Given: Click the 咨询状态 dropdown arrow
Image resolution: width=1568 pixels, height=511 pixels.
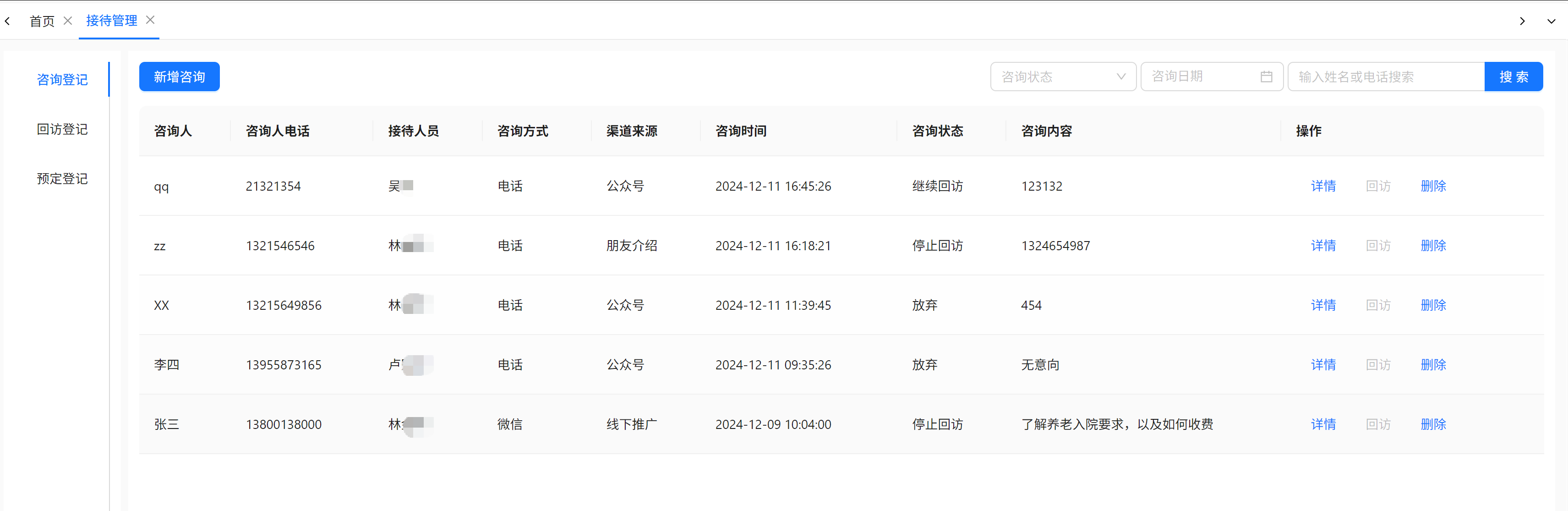Looking at the screenshot, I should click(x=1120, y=77).
